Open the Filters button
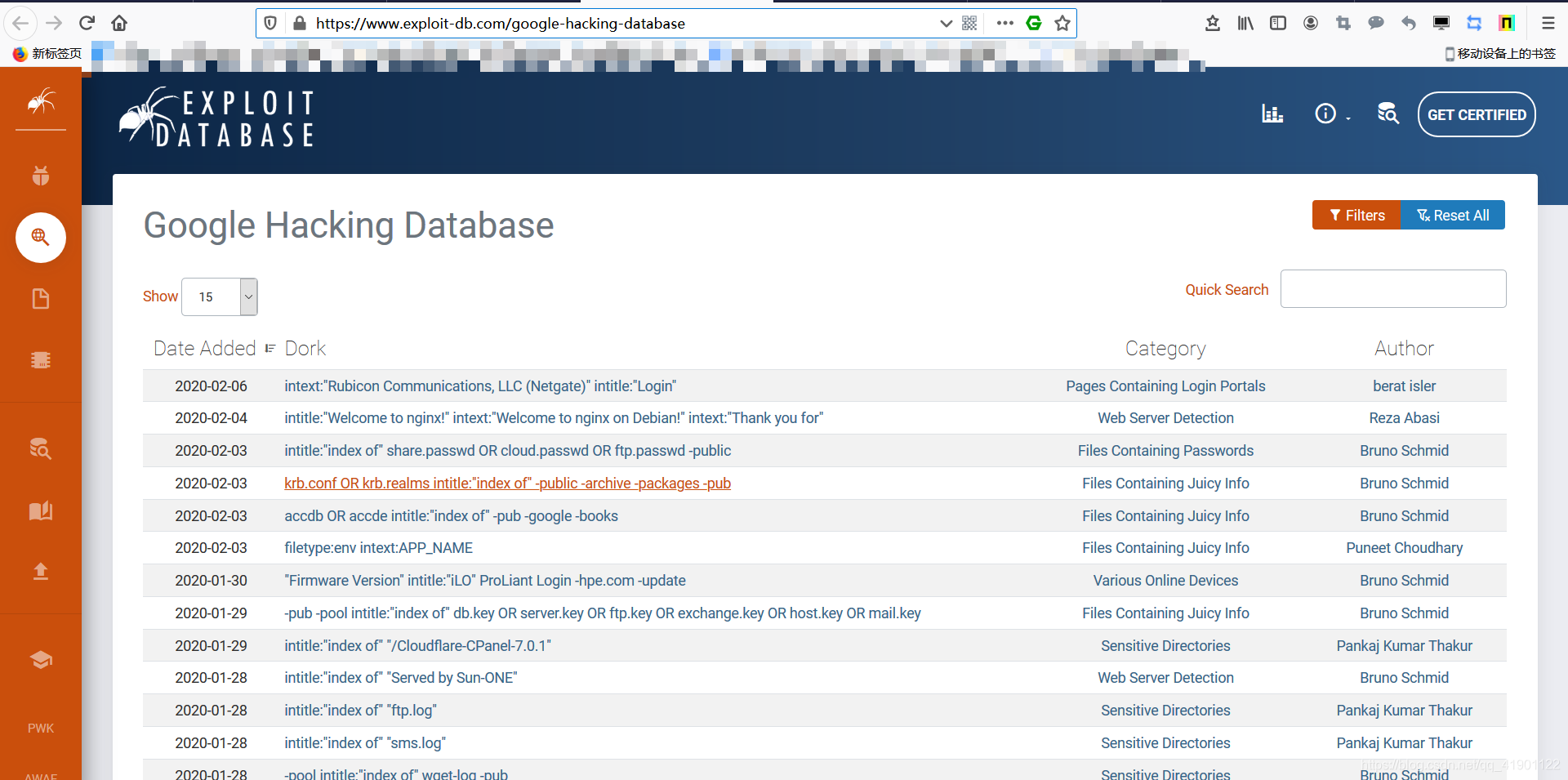 1357,215
